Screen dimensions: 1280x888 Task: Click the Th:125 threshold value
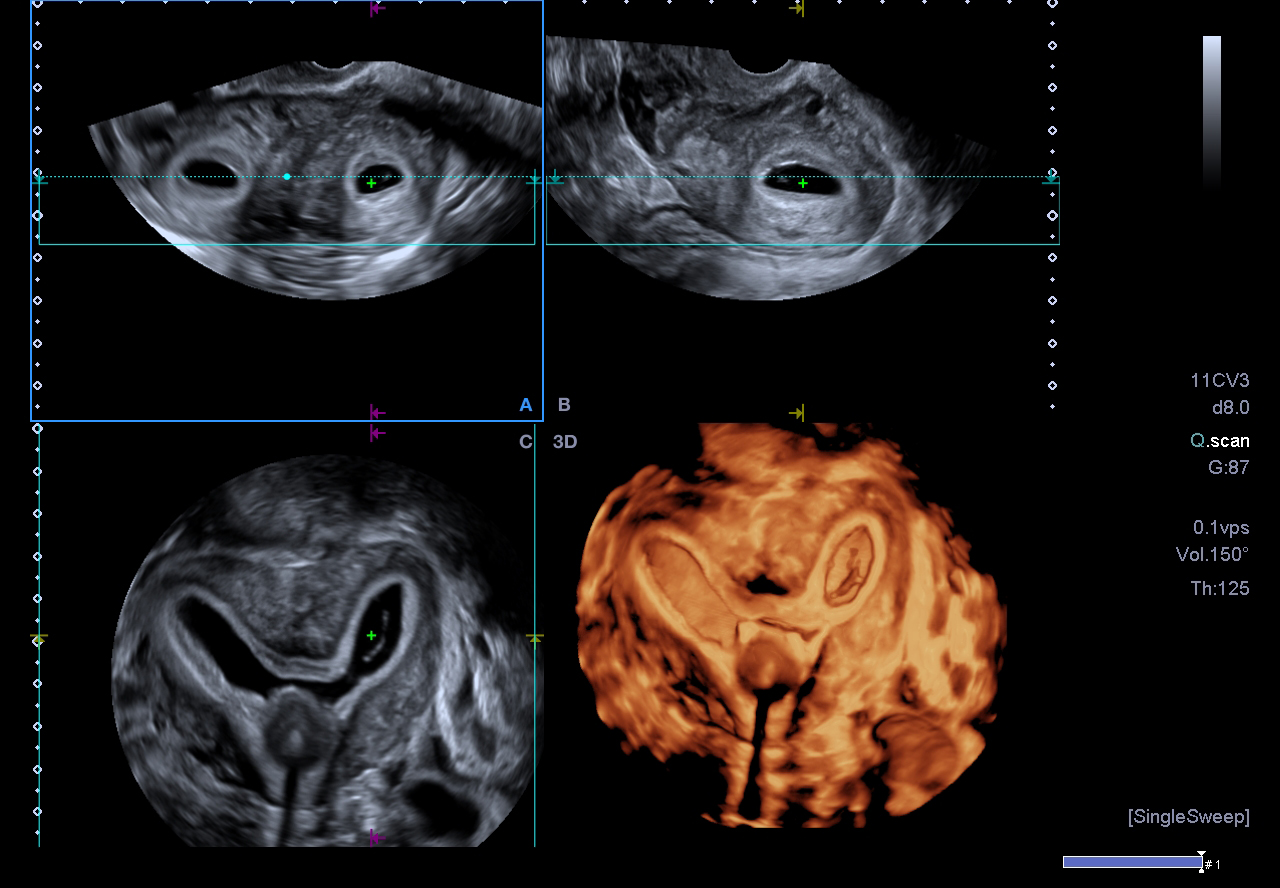(1220, 589)
